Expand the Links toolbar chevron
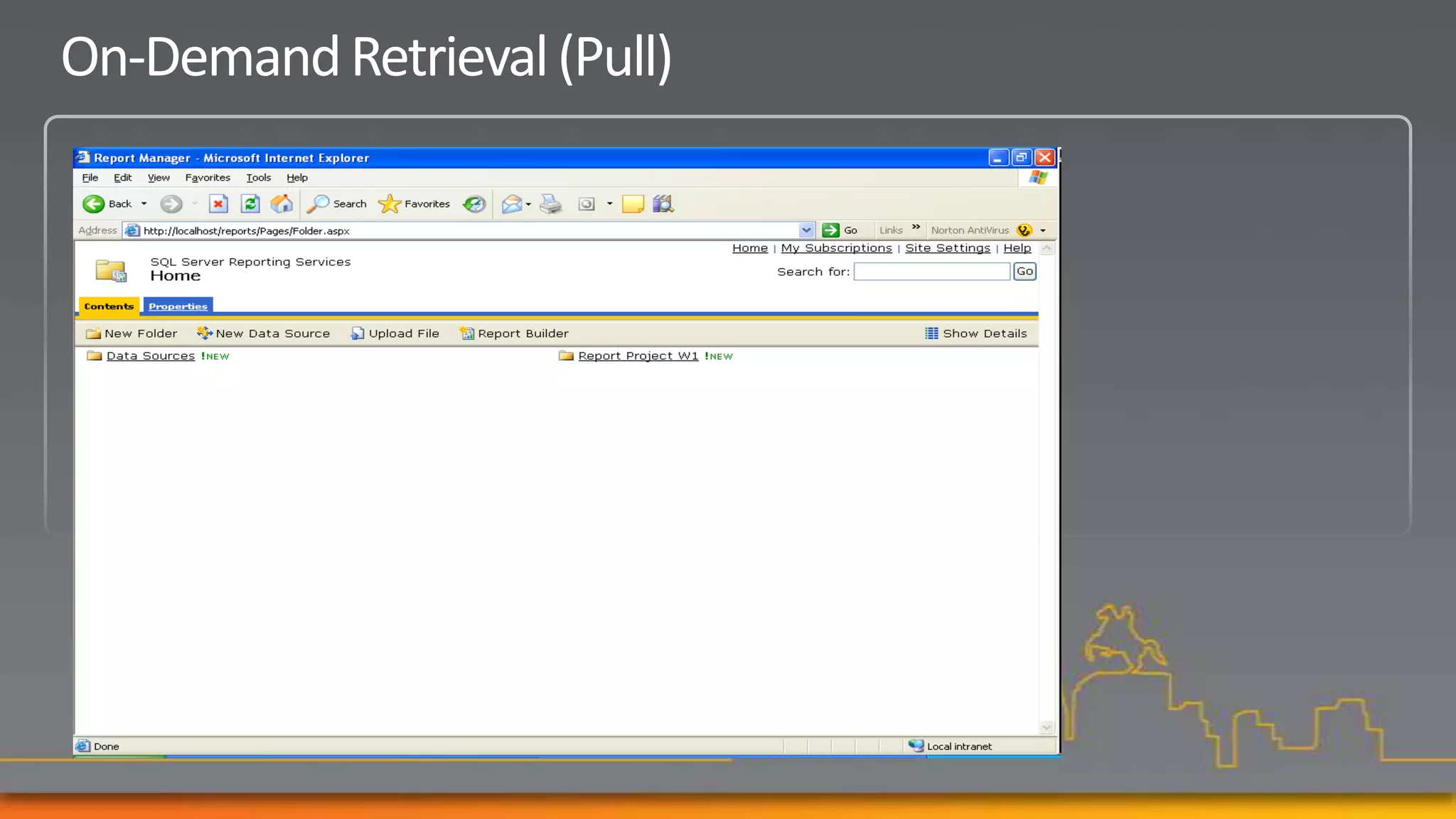The width and height of the screenshot is (1456, 819). pos(916,227)
